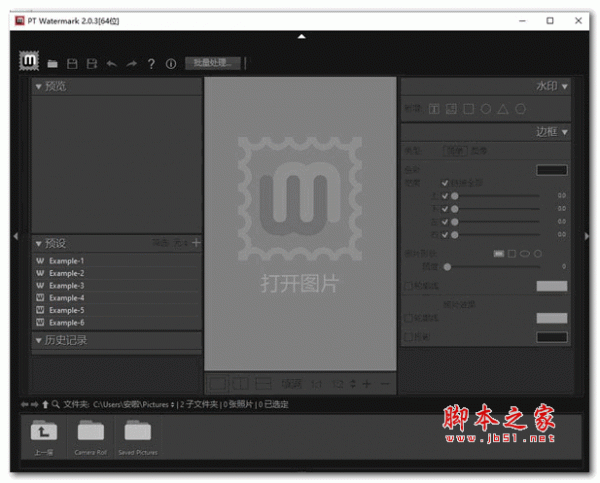Viewport: 600px width, 483px height.
Task: Collapse the 边框 panel section
Action: (564, 132)
